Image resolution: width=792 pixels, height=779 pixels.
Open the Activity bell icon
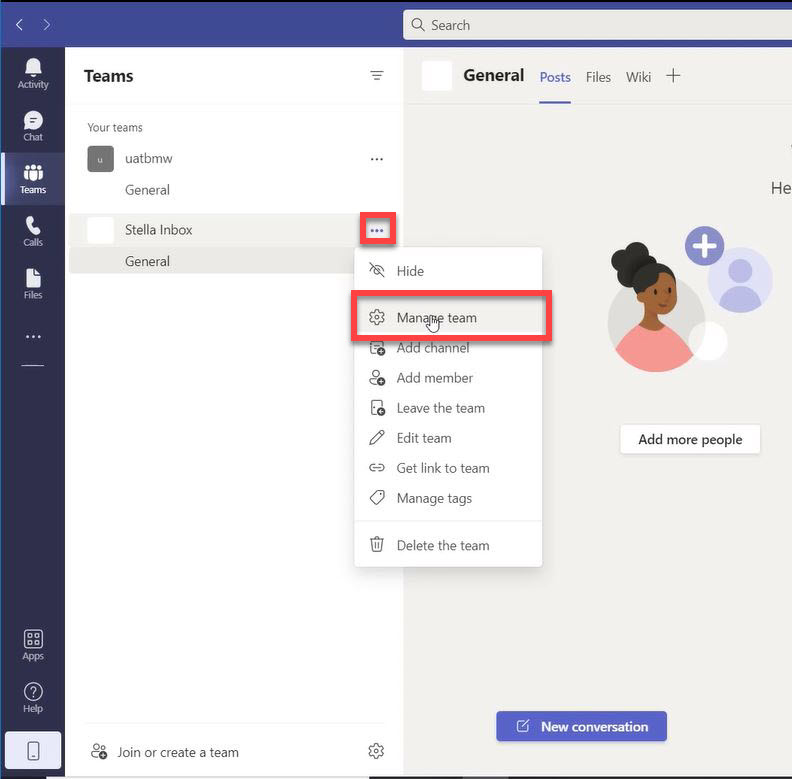(33, 74)
